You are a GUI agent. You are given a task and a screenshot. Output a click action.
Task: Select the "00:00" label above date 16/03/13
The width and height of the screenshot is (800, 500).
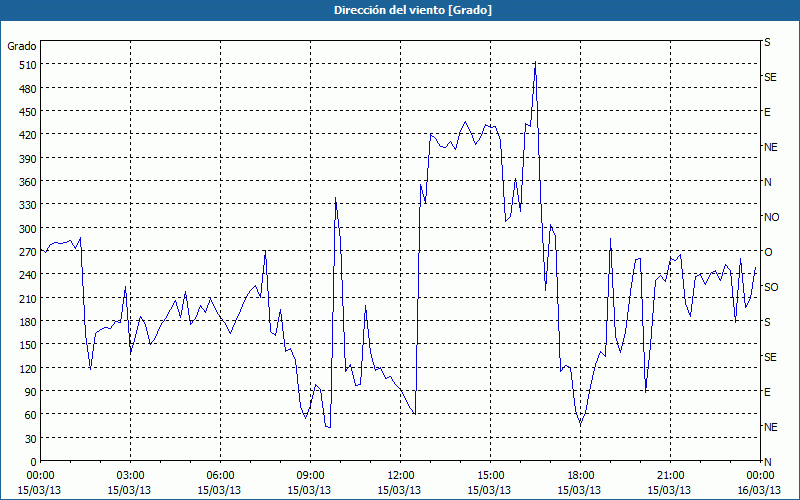pos(760,476)
